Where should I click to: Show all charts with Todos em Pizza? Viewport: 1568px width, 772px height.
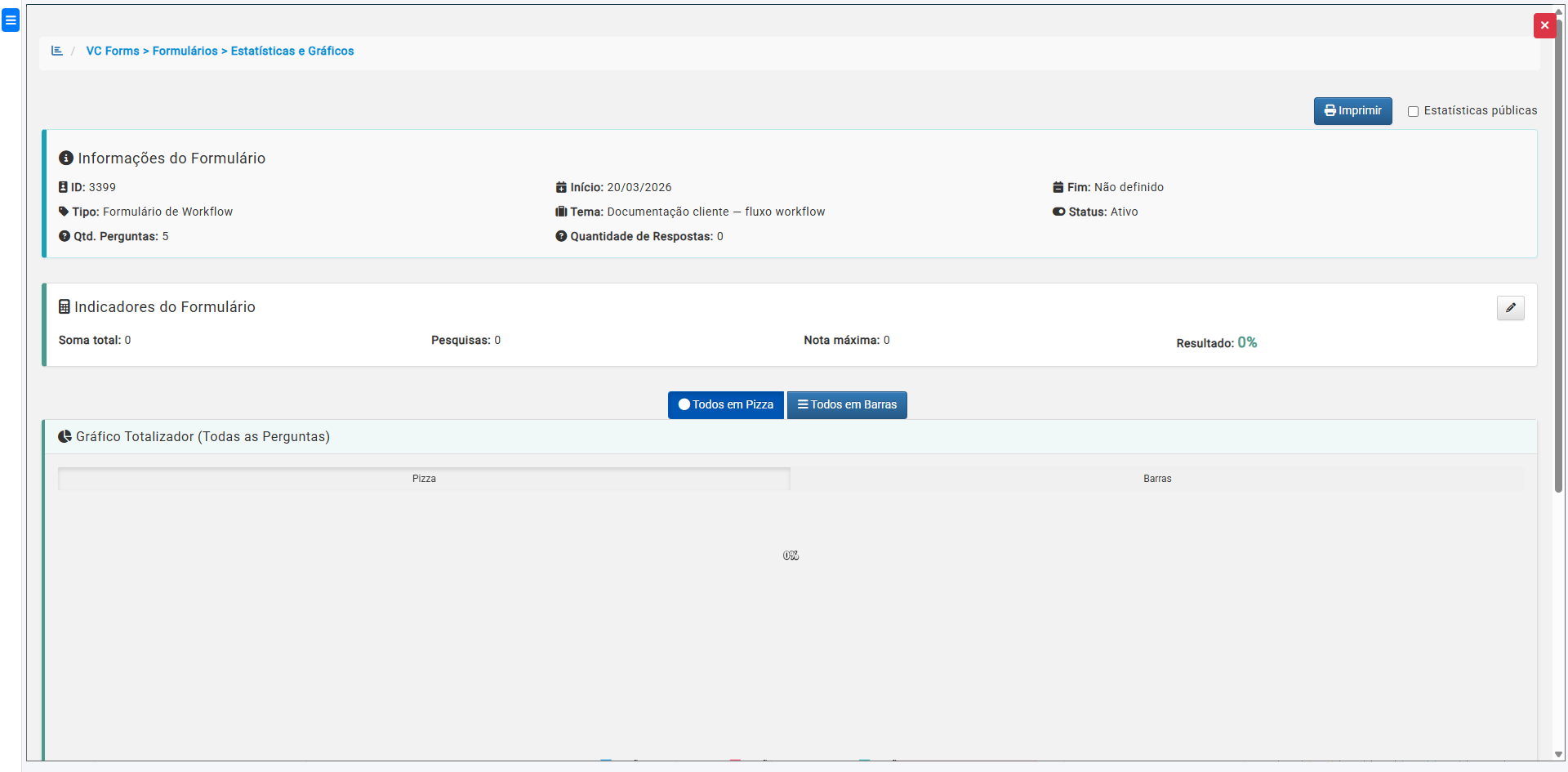click(725, 405)
